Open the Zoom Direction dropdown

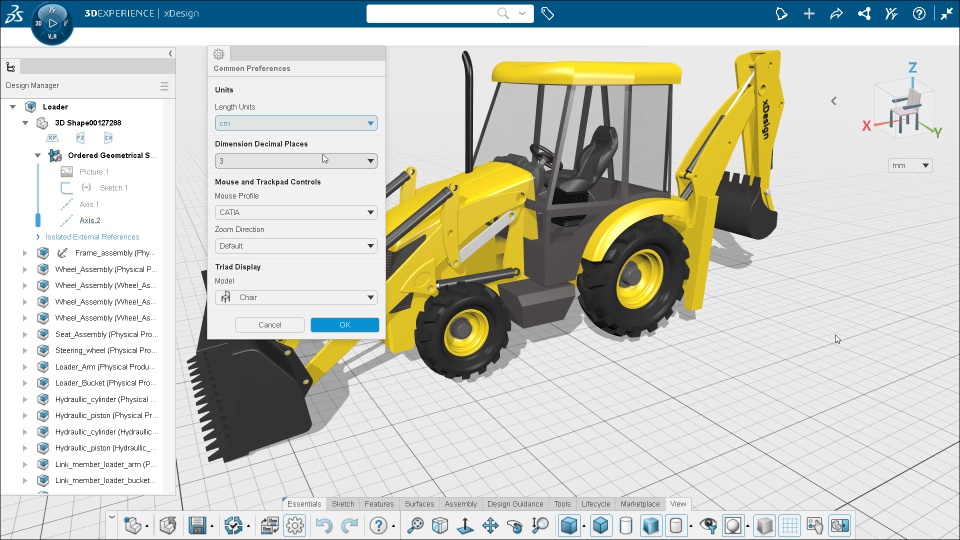tap(296, 246)
